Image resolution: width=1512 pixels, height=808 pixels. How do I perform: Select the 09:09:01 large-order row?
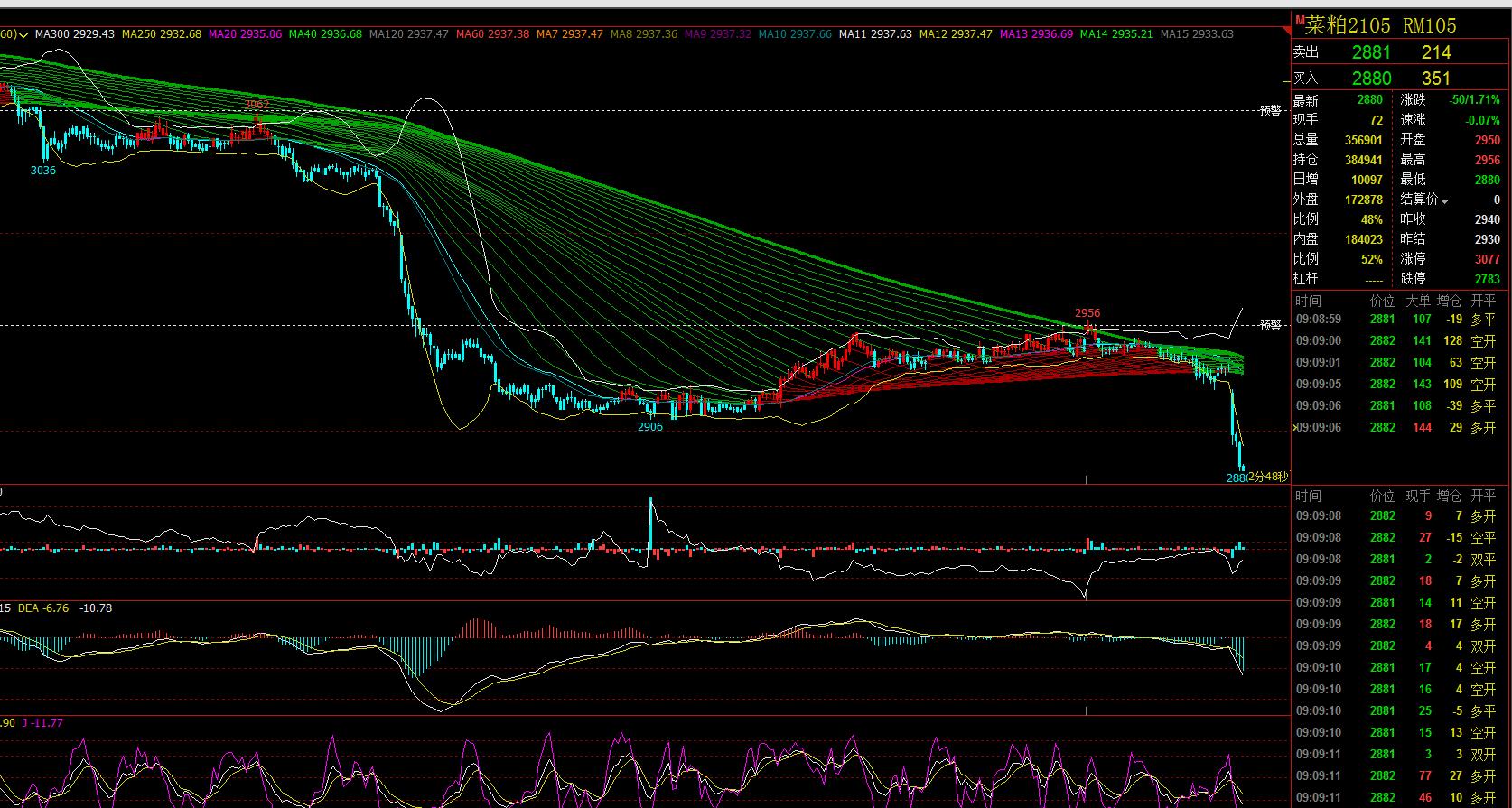point(1397,363)
